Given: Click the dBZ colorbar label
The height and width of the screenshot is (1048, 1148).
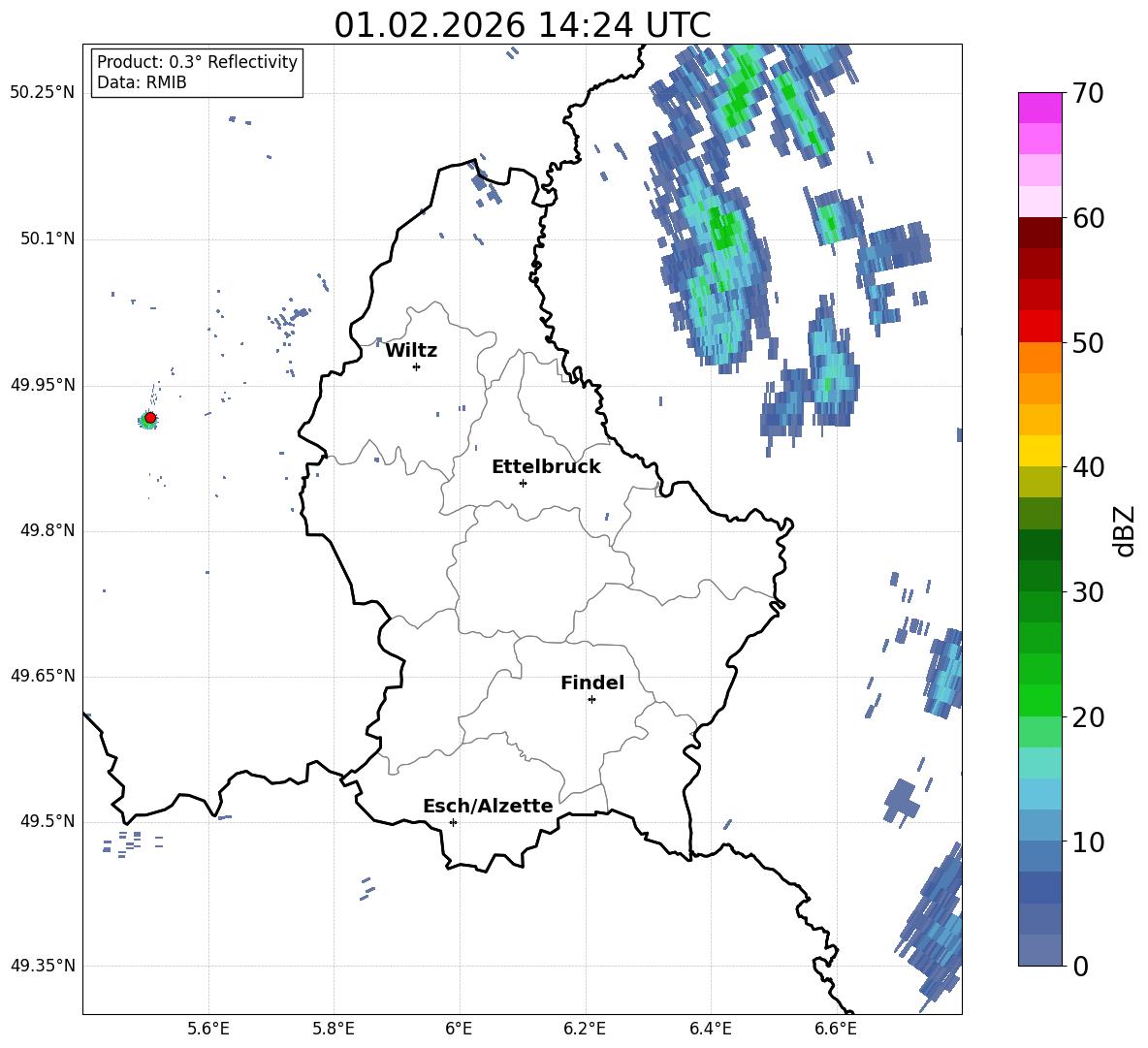Looking at the screenshot, I should pyautogui.click(x=1124, y=530).
